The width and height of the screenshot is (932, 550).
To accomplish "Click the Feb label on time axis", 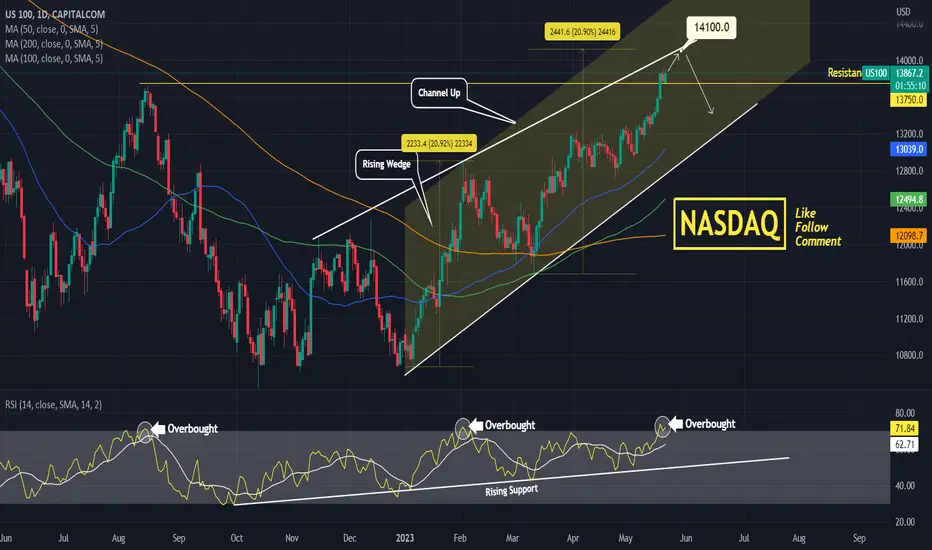I will click(460, 538).
